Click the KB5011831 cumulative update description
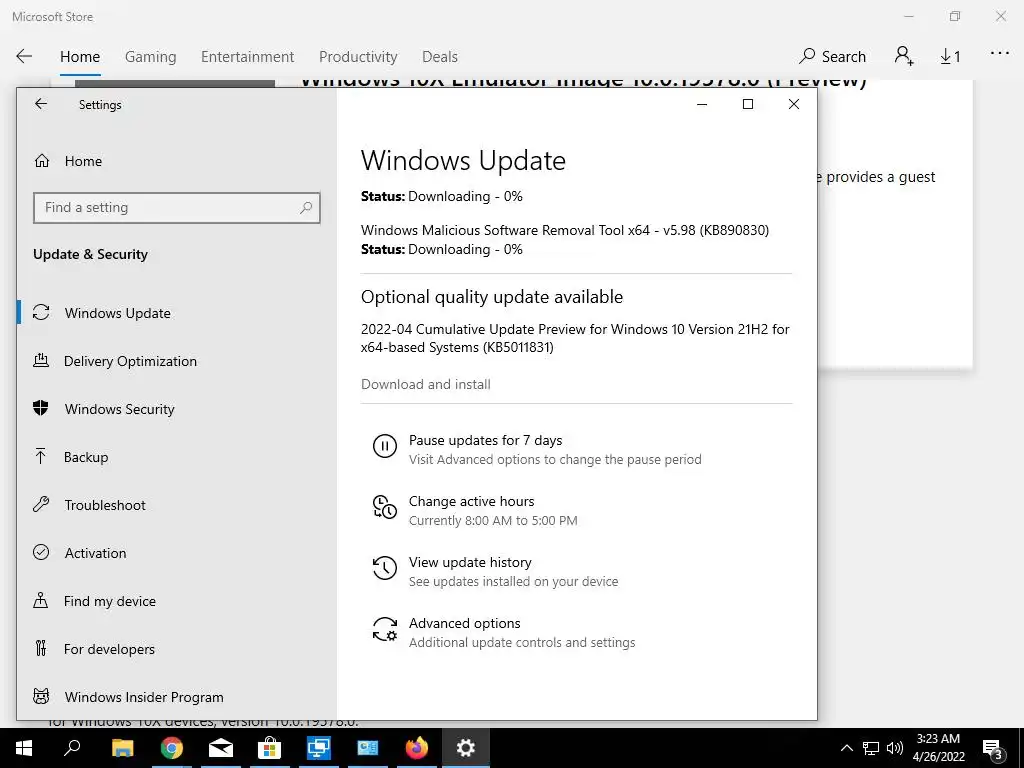 pyautogui.click(x=575, y=338)
